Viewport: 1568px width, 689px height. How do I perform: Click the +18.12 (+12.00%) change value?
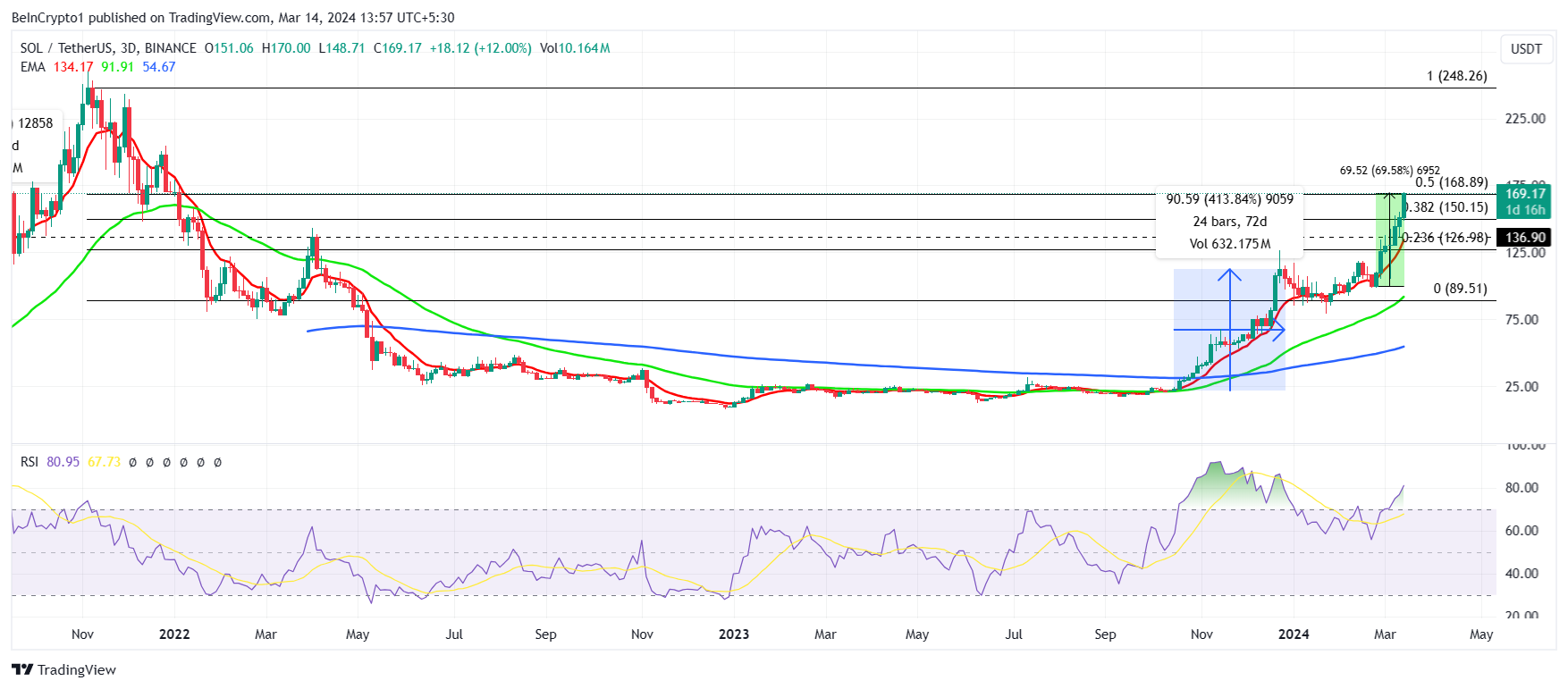[480, 48]
